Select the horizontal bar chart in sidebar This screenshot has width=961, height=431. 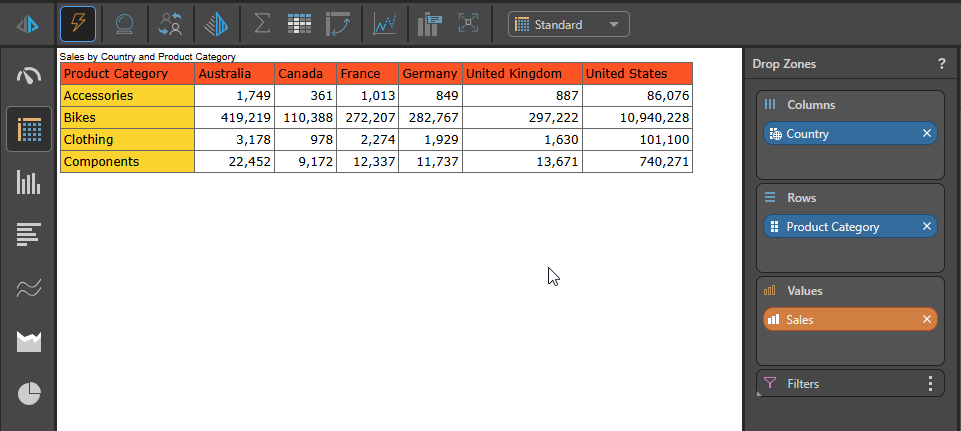pyautogui.click(x=29, y=234)
